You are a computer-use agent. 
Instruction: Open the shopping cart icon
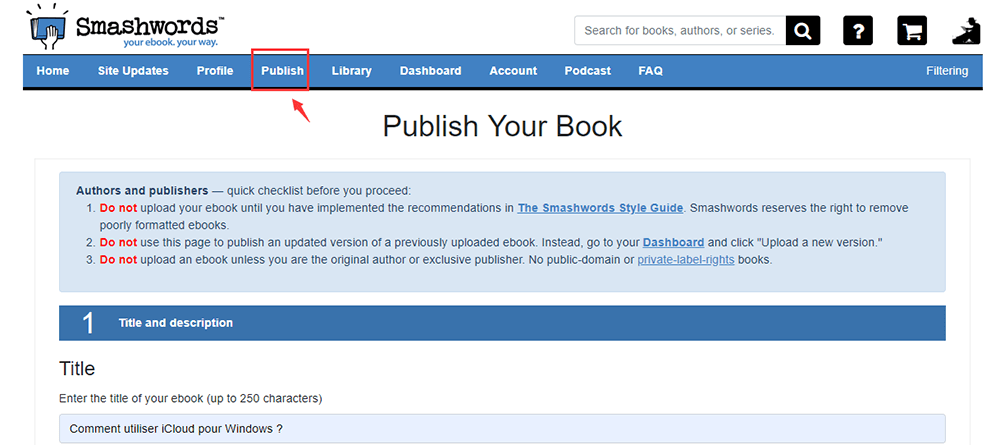[911, 31]
